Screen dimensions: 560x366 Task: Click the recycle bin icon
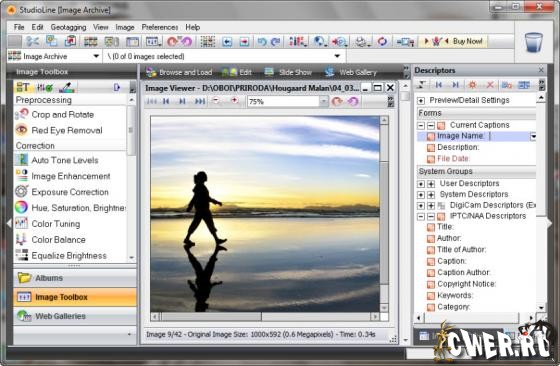[x=534, y=42]
